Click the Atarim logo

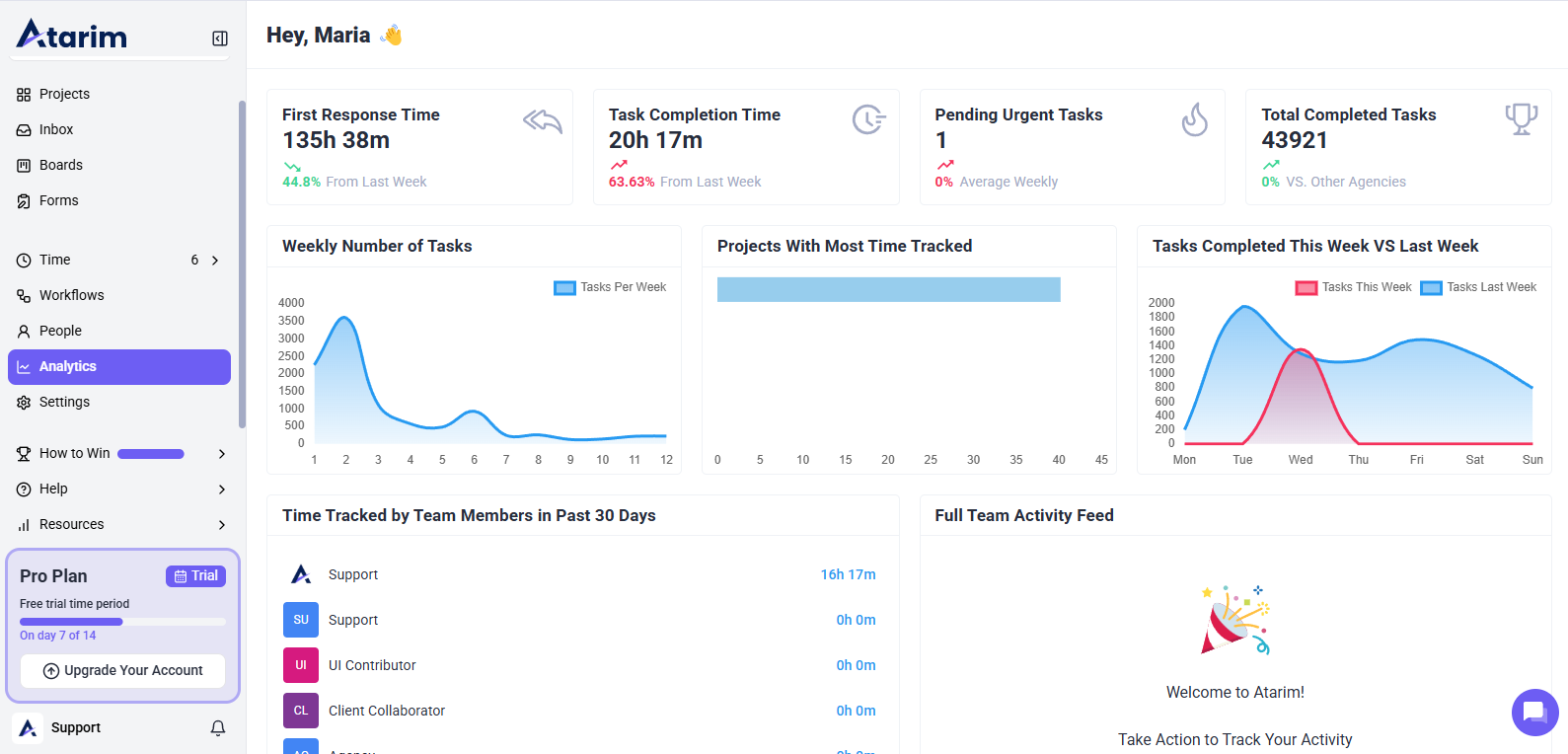point(72,36)
